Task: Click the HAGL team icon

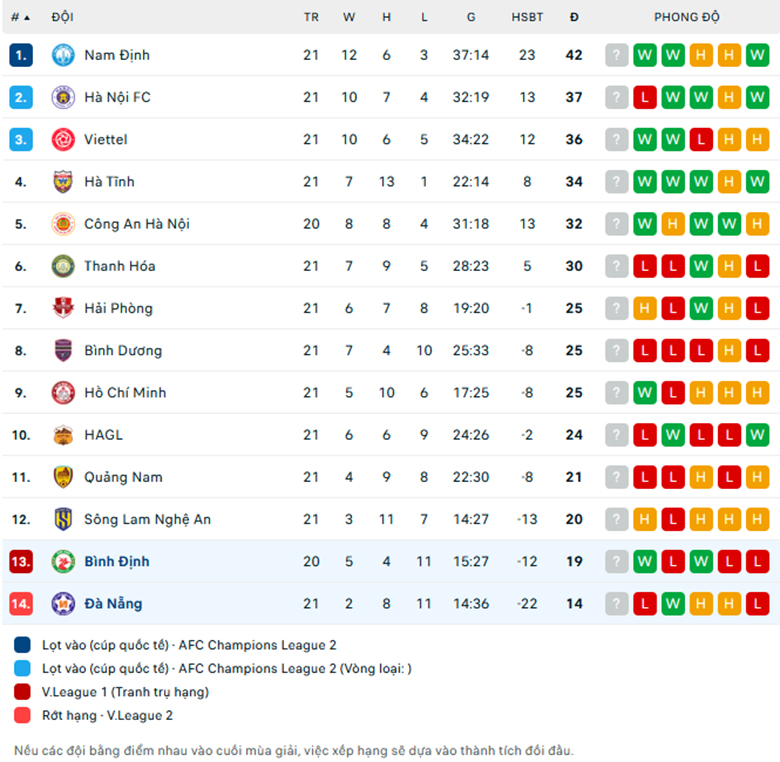Action: 63,435
